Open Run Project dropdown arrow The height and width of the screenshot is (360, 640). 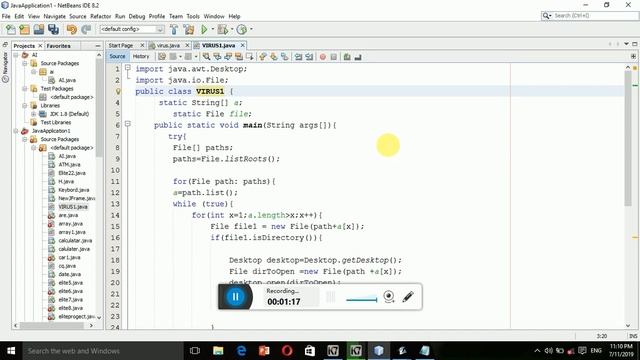point(212,29)
